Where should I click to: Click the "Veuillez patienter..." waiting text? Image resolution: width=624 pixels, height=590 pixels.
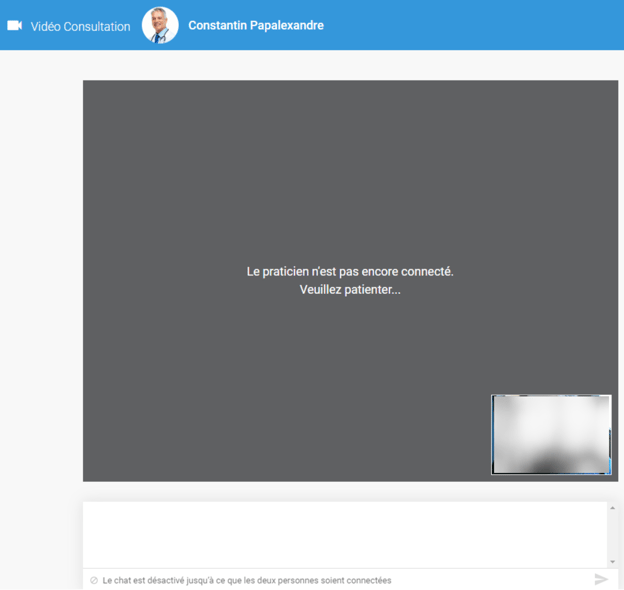coord(350,290)
